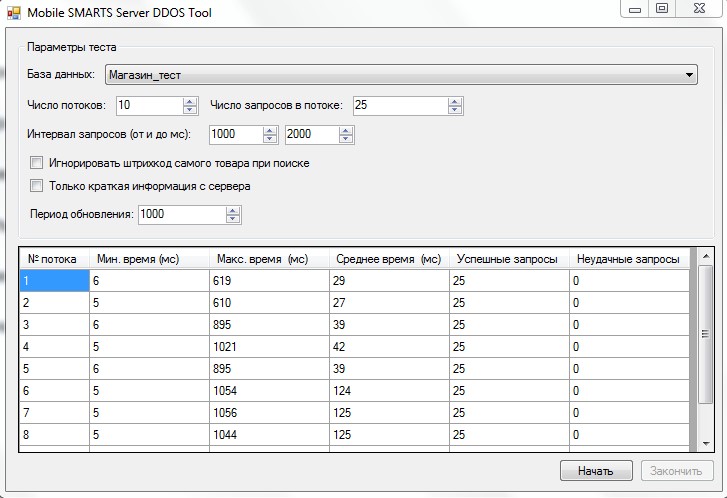Click table scrollbar down arrow

tap(706, 444)
